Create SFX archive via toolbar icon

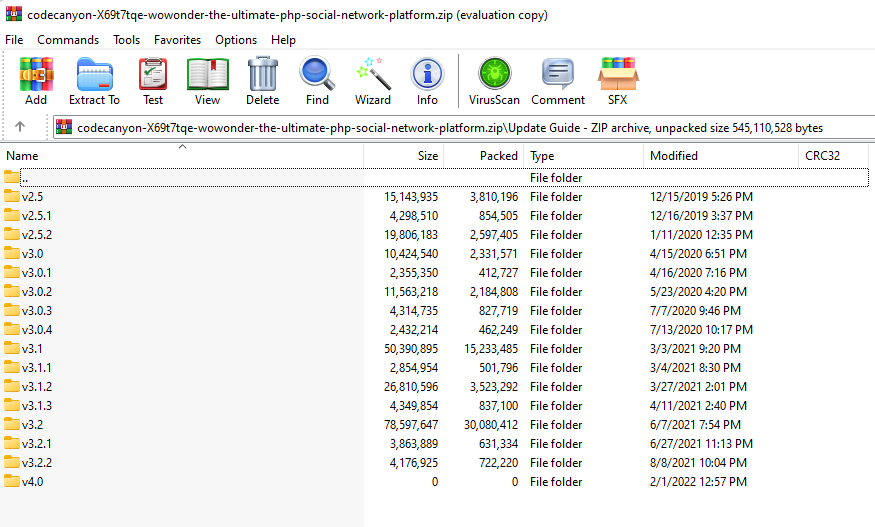click(x=618, y=81)
